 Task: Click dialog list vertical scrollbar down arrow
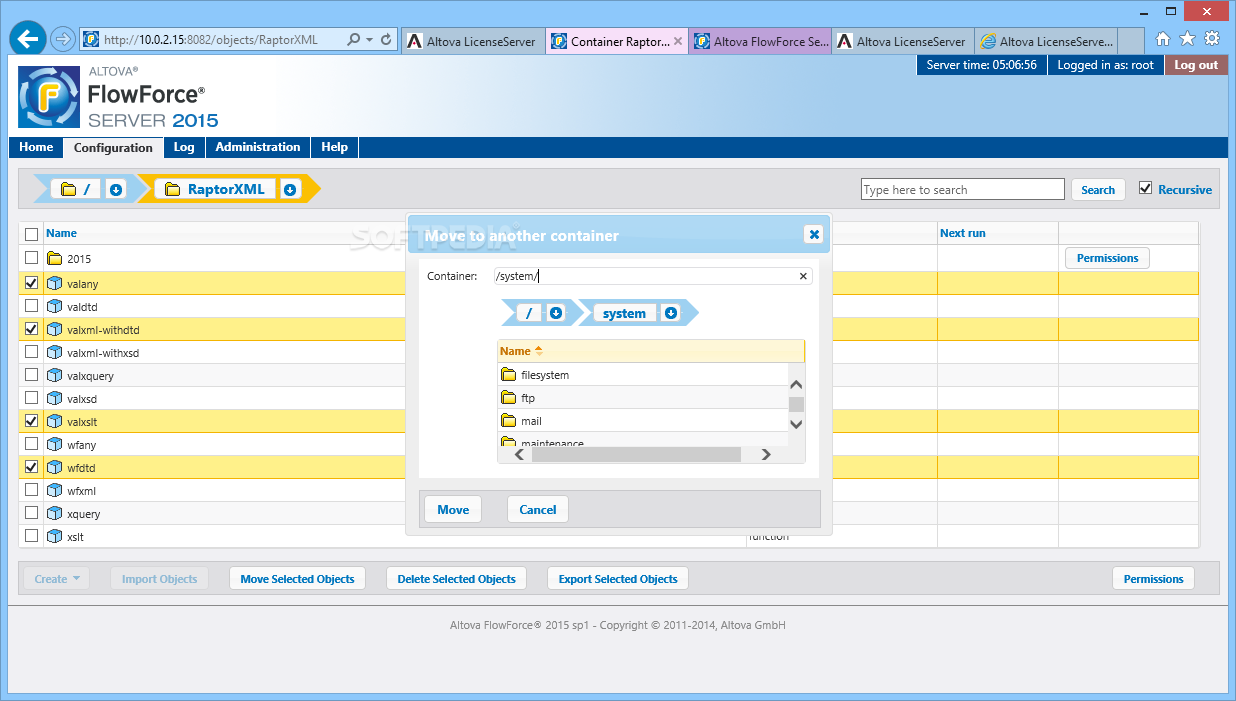[796, 423]
